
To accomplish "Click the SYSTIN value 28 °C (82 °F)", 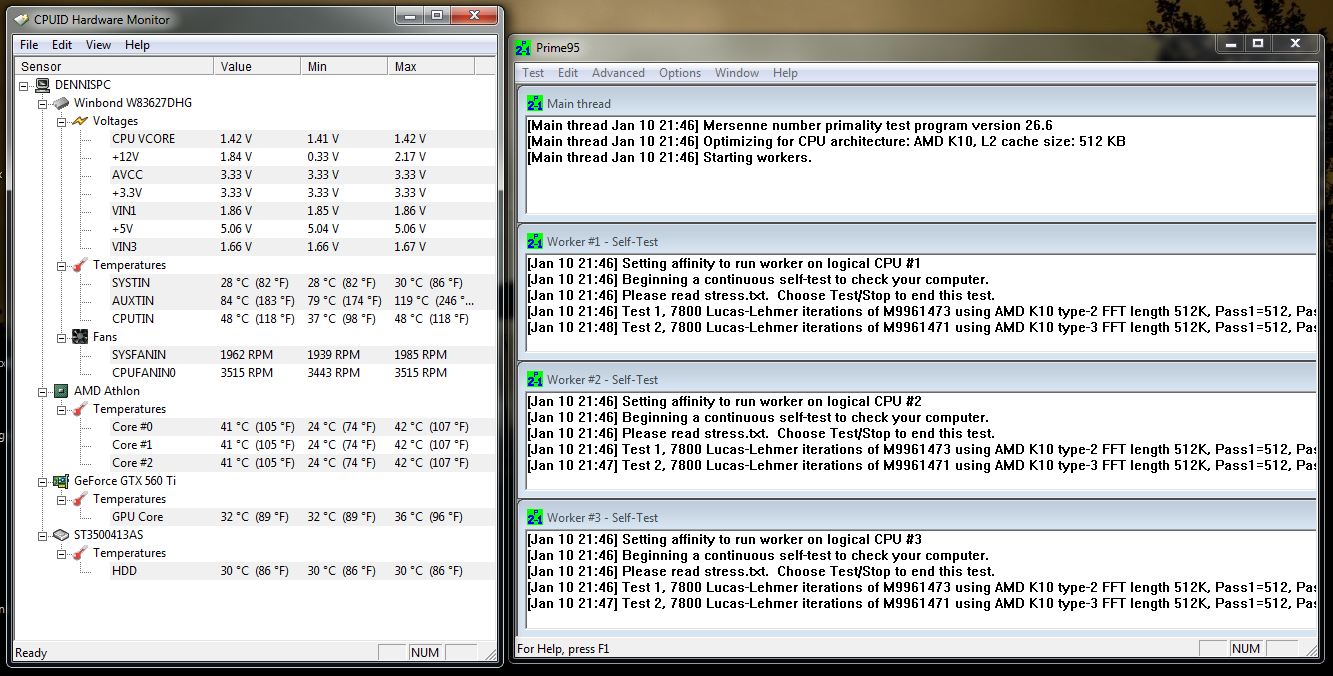I will coord(255,283).
